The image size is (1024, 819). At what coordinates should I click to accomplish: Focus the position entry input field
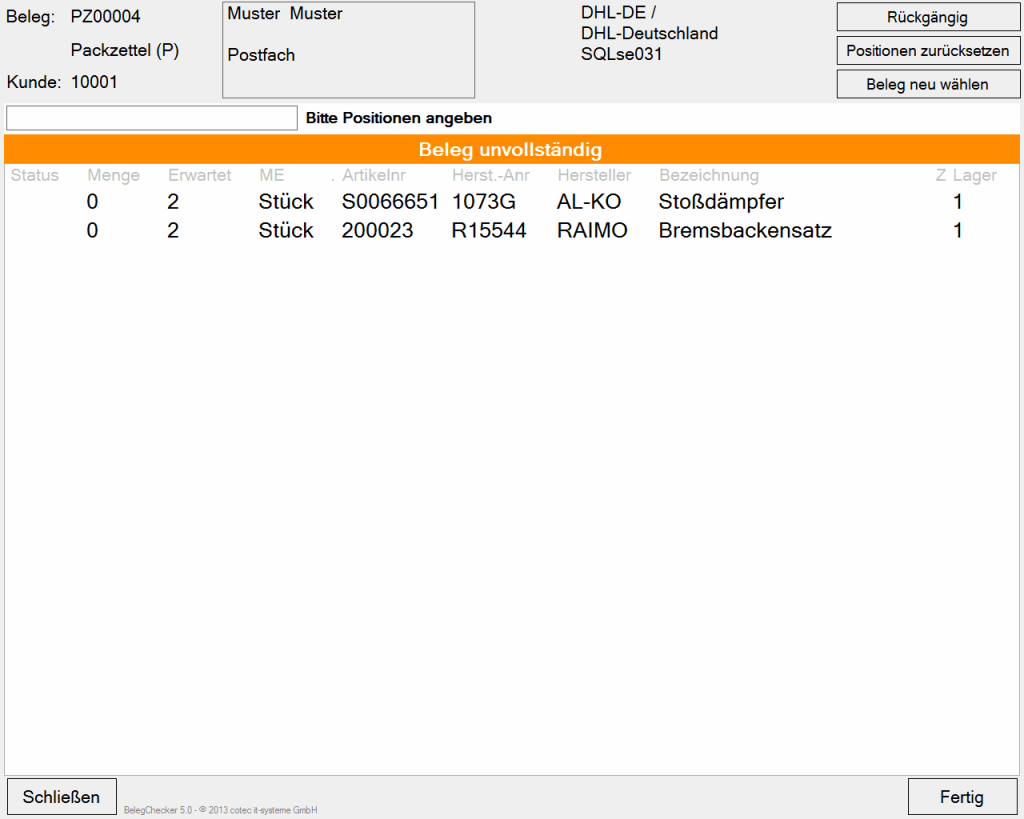pyautogui.click(x=152, y=118)
